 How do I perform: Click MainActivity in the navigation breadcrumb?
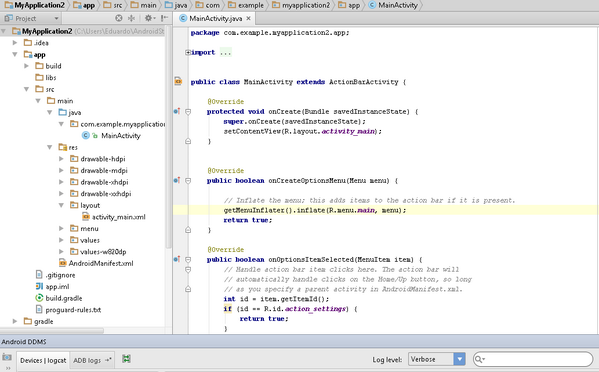(x=393, y=5)
